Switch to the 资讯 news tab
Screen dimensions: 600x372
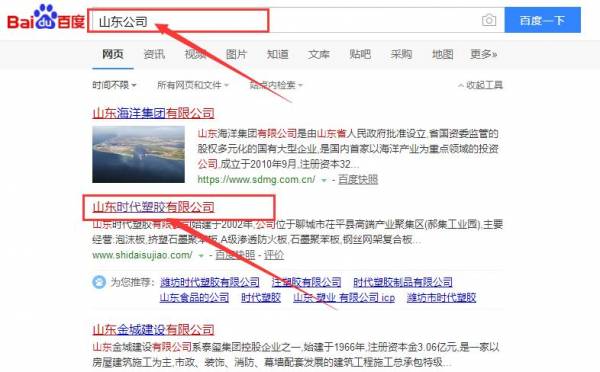pyautogui.click(x=154, y=54)
